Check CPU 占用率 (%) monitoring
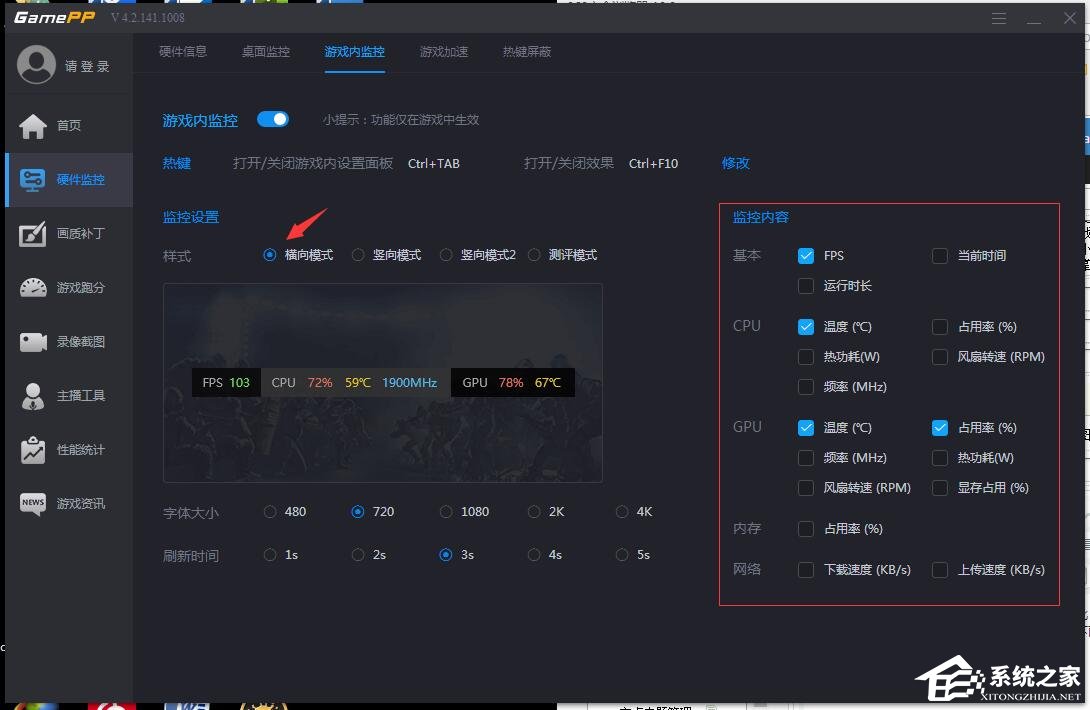The width and height of the screenshot is (1090, 710). pyautogui.click(x=940, y=326)
